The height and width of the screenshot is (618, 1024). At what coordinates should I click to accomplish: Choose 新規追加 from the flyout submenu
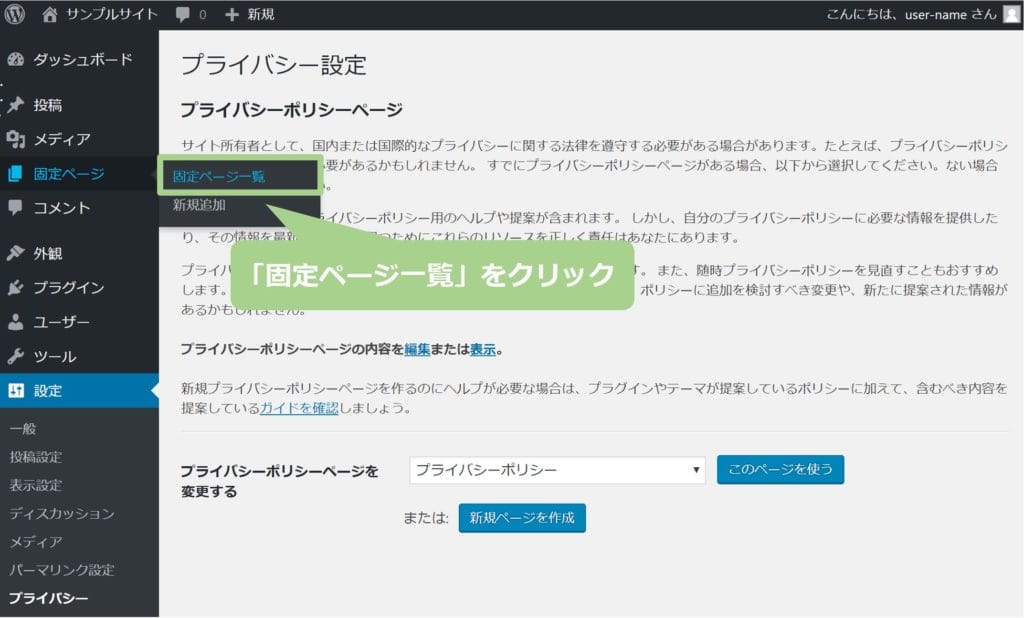click(199, 205)
